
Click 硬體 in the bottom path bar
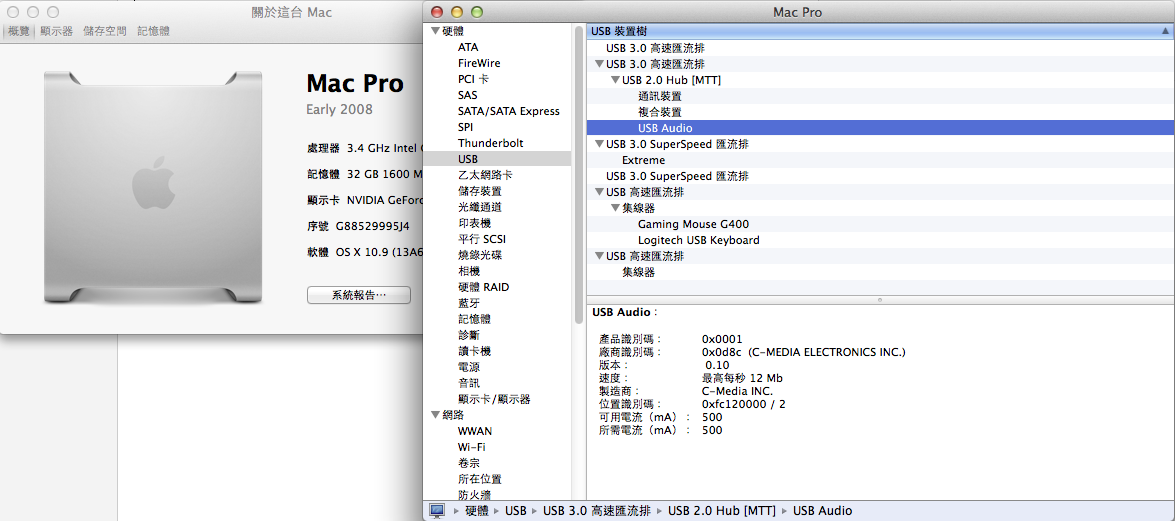(477, 511)
